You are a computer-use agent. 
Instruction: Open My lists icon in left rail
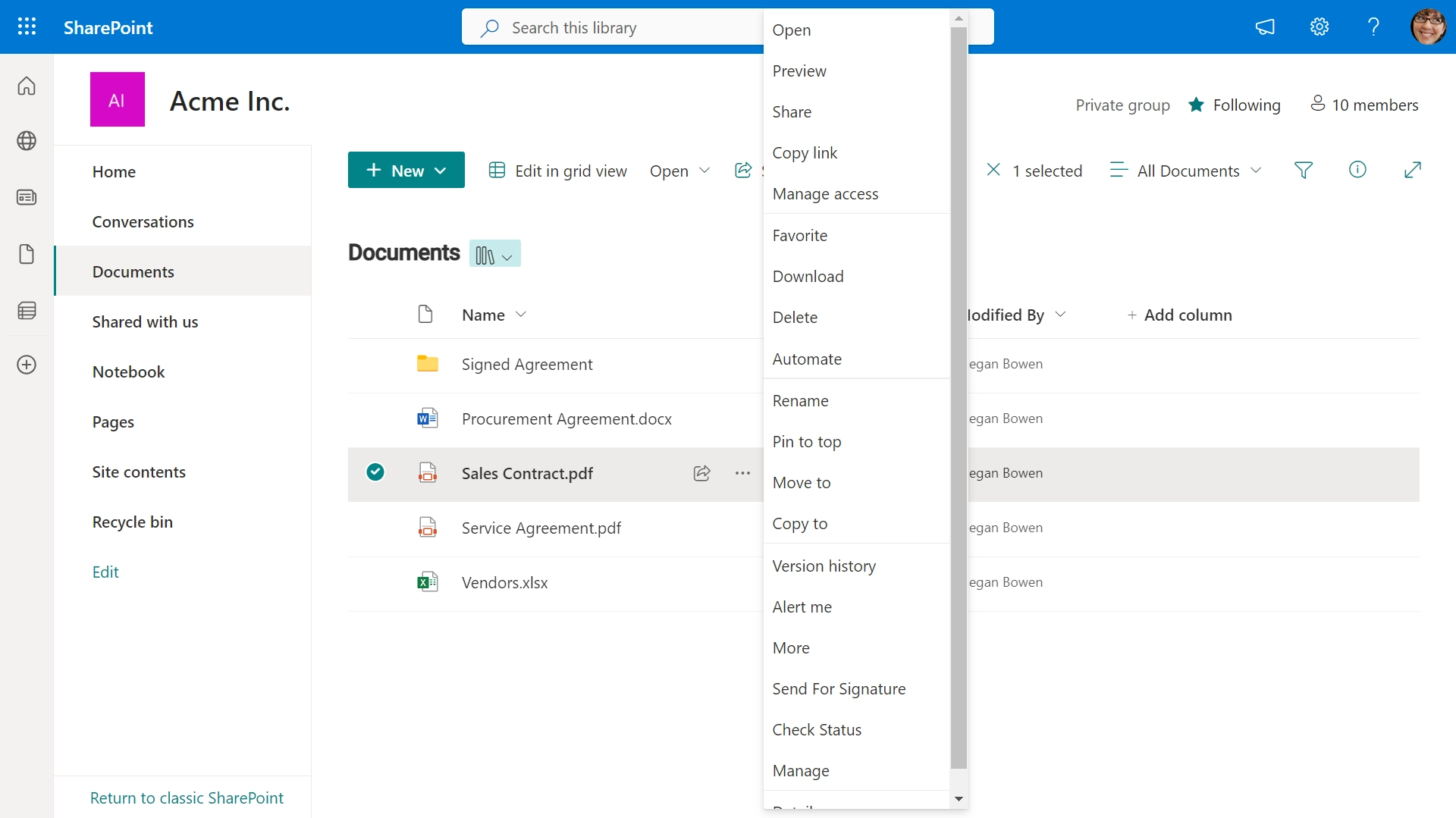27,310
